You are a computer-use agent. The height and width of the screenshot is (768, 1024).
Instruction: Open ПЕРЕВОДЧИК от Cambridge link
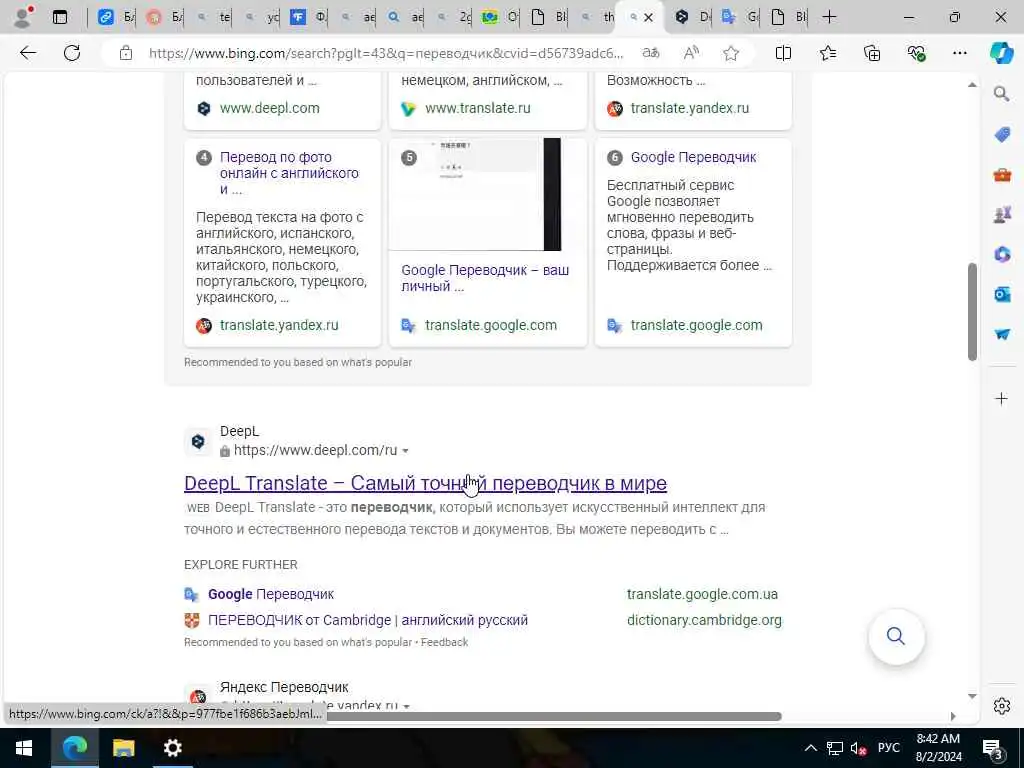pos(368,620)
